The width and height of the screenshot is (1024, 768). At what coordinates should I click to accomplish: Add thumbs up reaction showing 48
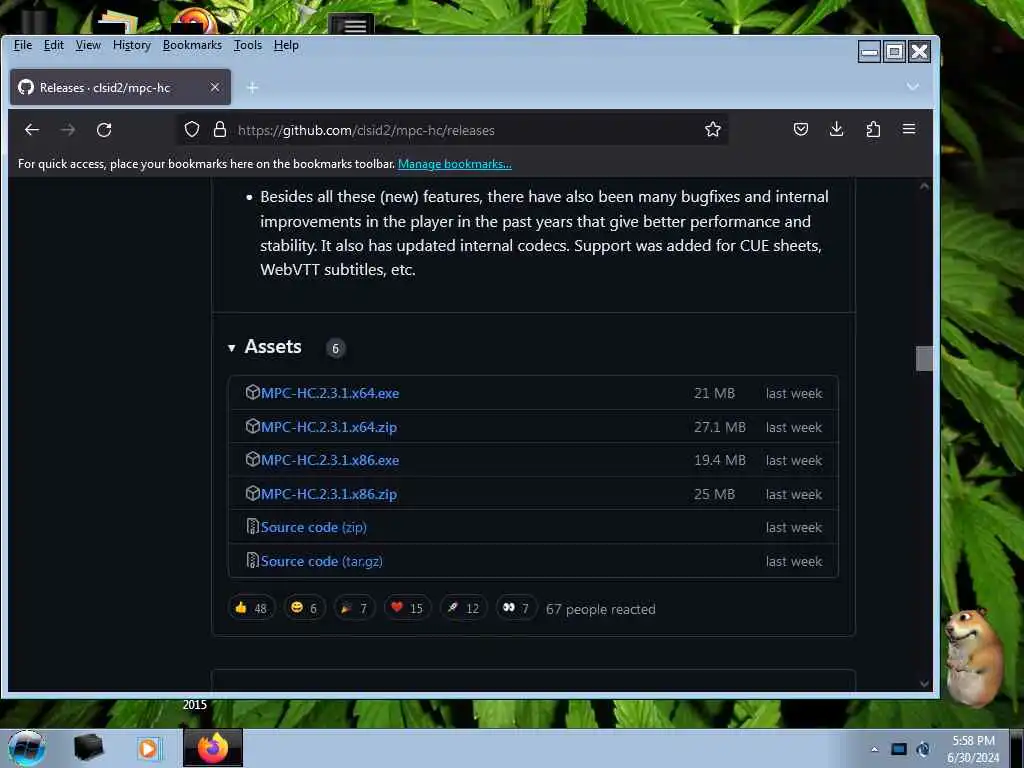[251, 609]
